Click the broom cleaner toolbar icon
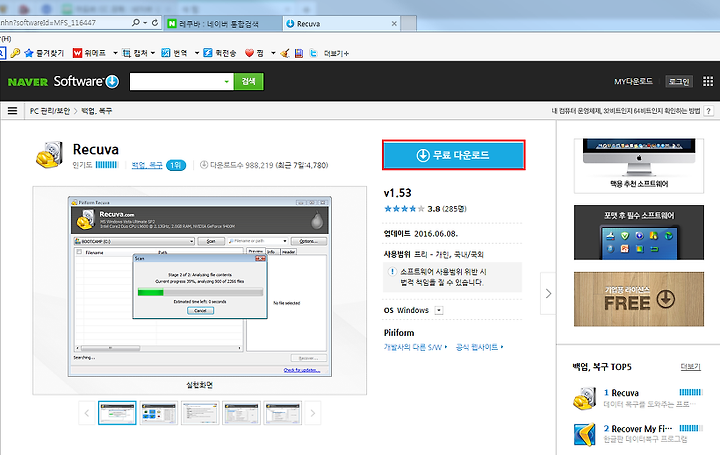Viewport: 720px width, 455px height. click(285, 53)
